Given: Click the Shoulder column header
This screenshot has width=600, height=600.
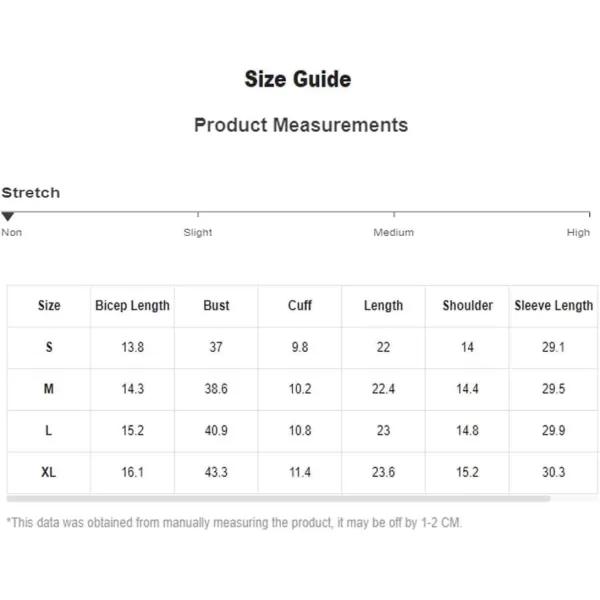Looking at the screenshot, I should pos(468,305).
